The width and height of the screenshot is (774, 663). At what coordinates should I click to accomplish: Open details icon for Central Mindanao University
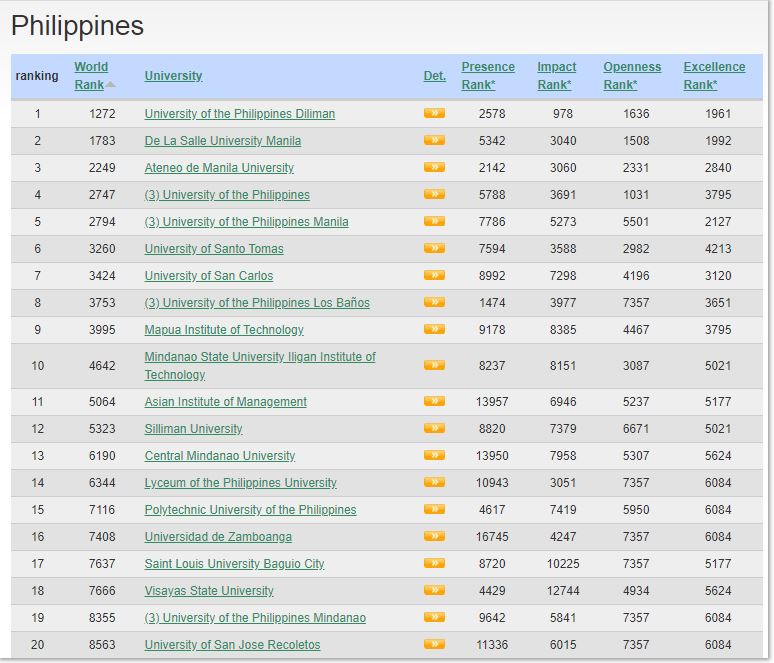coord(434,455)
